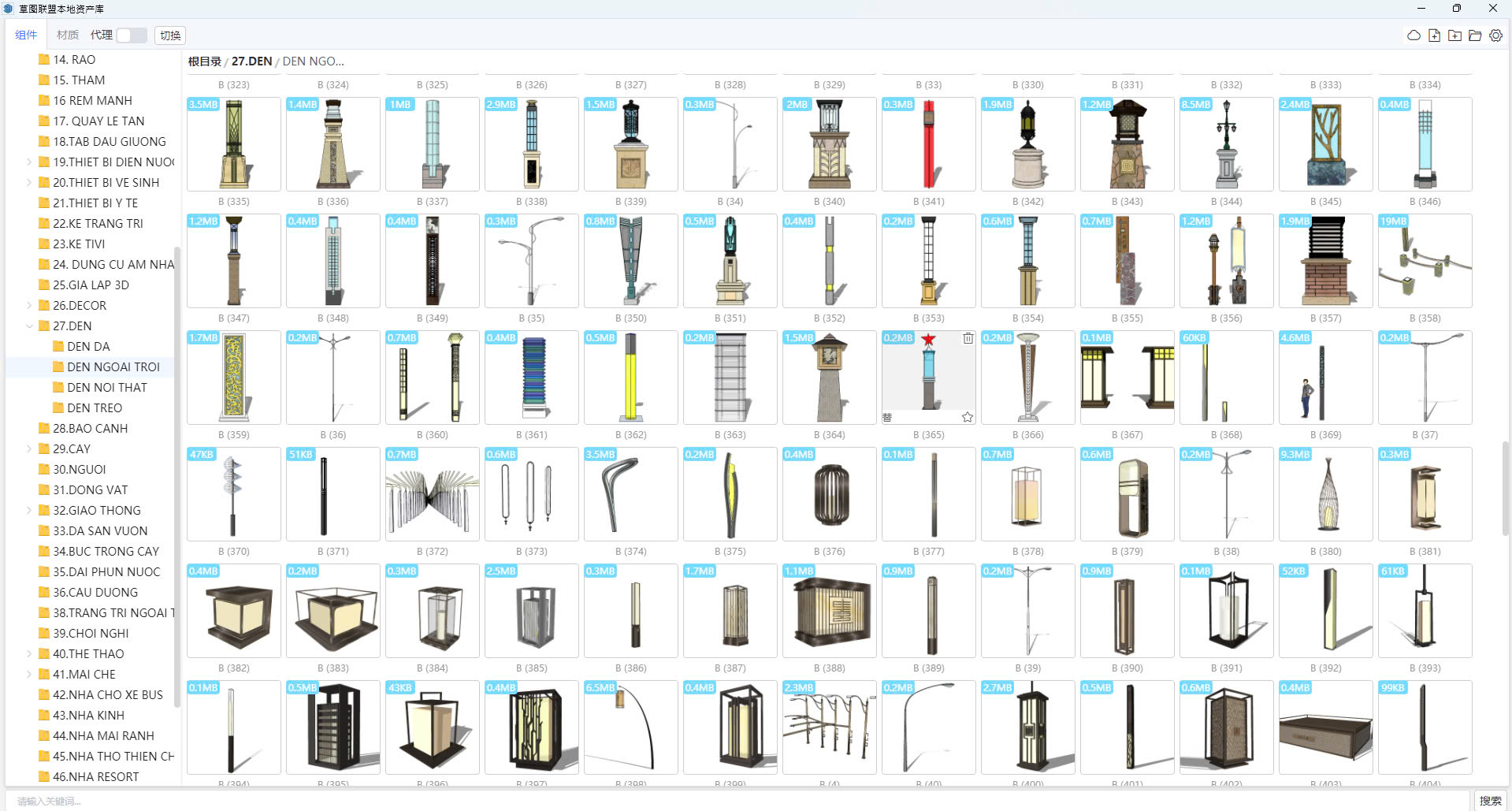1512x811 pixels.
Task: Switch to the 材质 materials tab
Action: pyautogui.click(x=68, y=35)
